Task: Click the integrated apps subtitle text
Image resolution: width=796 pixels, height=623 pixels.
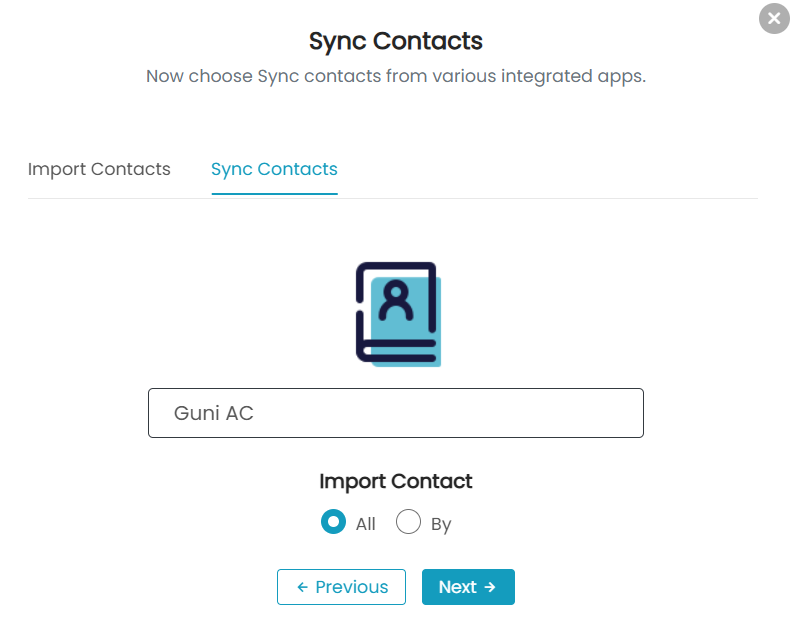Action: click(396, 76)
